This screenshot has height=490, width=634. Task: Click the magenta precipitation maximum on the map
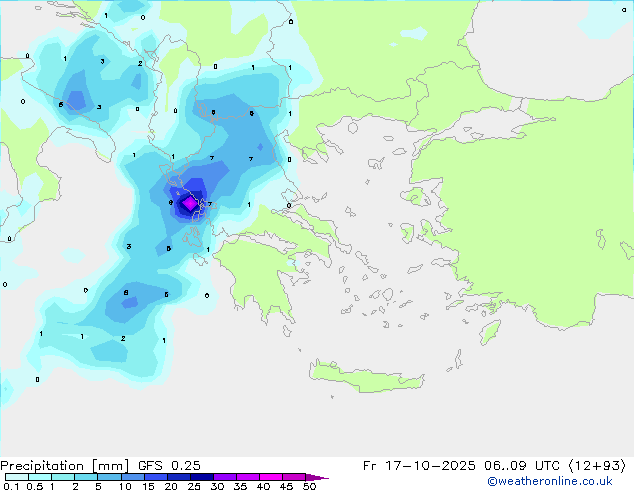(x=189, y=204)
